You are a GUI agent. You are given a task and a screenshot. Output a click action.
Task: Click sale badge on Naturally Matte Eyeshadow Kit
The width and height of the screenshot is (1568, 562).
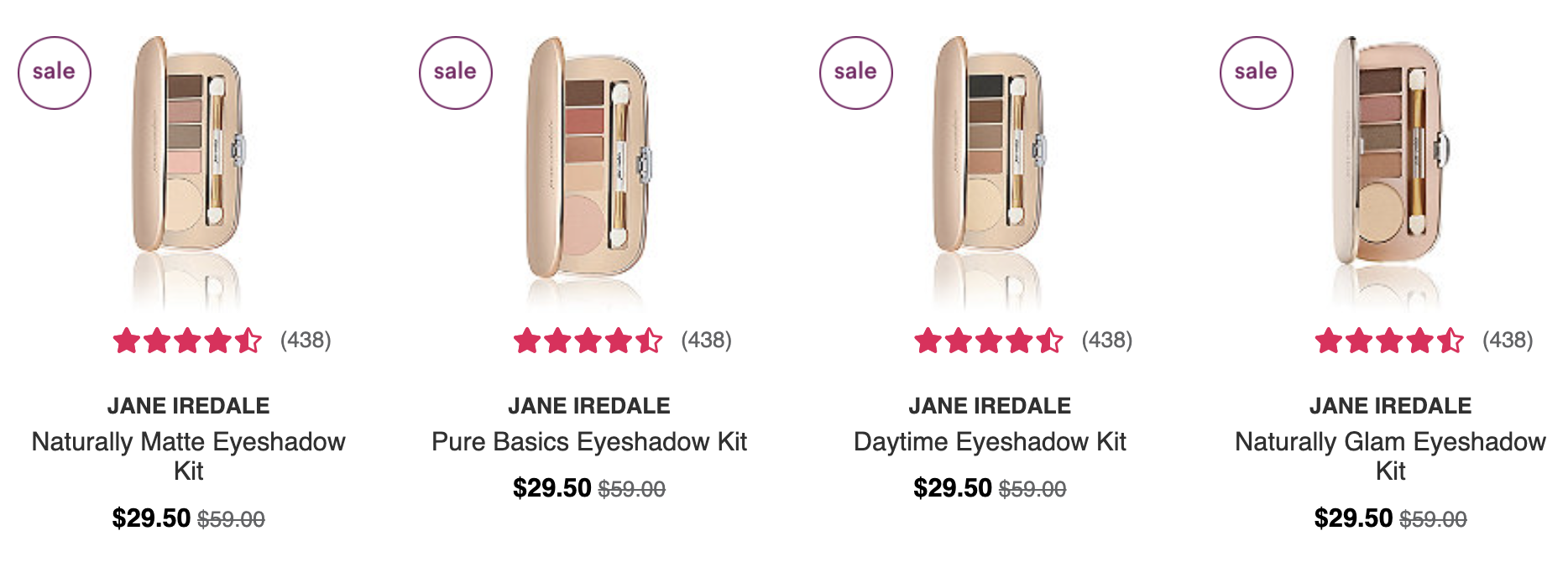pos(55,73)
